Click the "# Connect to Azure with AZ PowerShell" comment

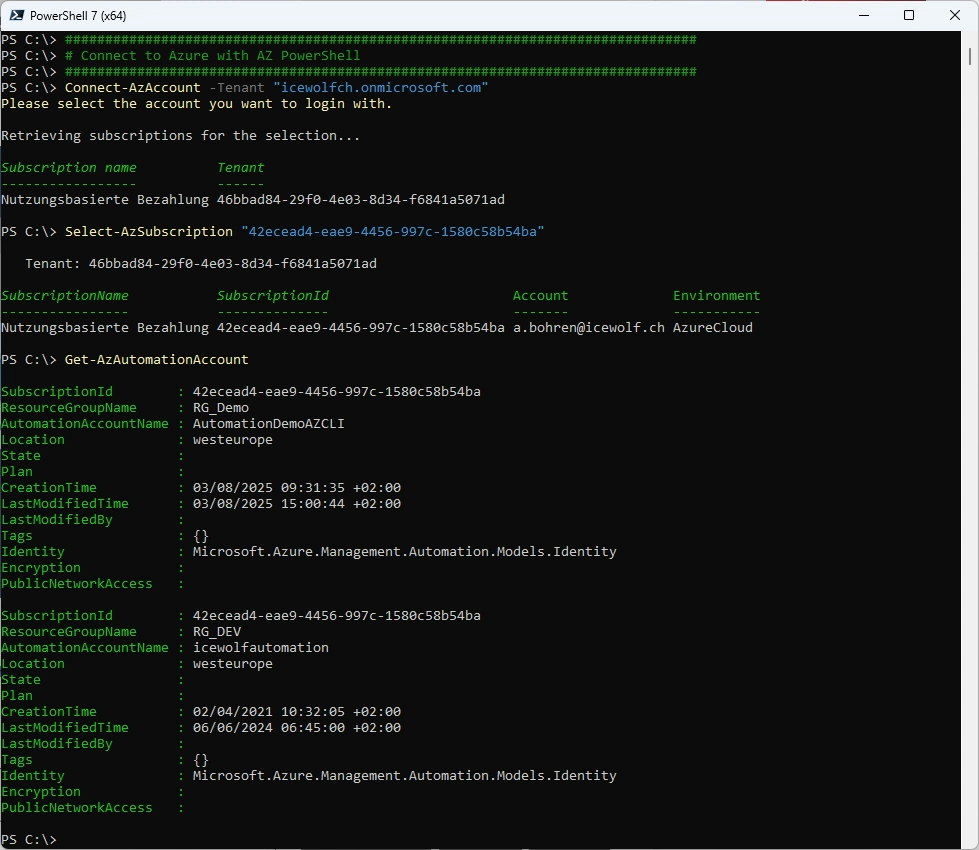tap(212, 56)
